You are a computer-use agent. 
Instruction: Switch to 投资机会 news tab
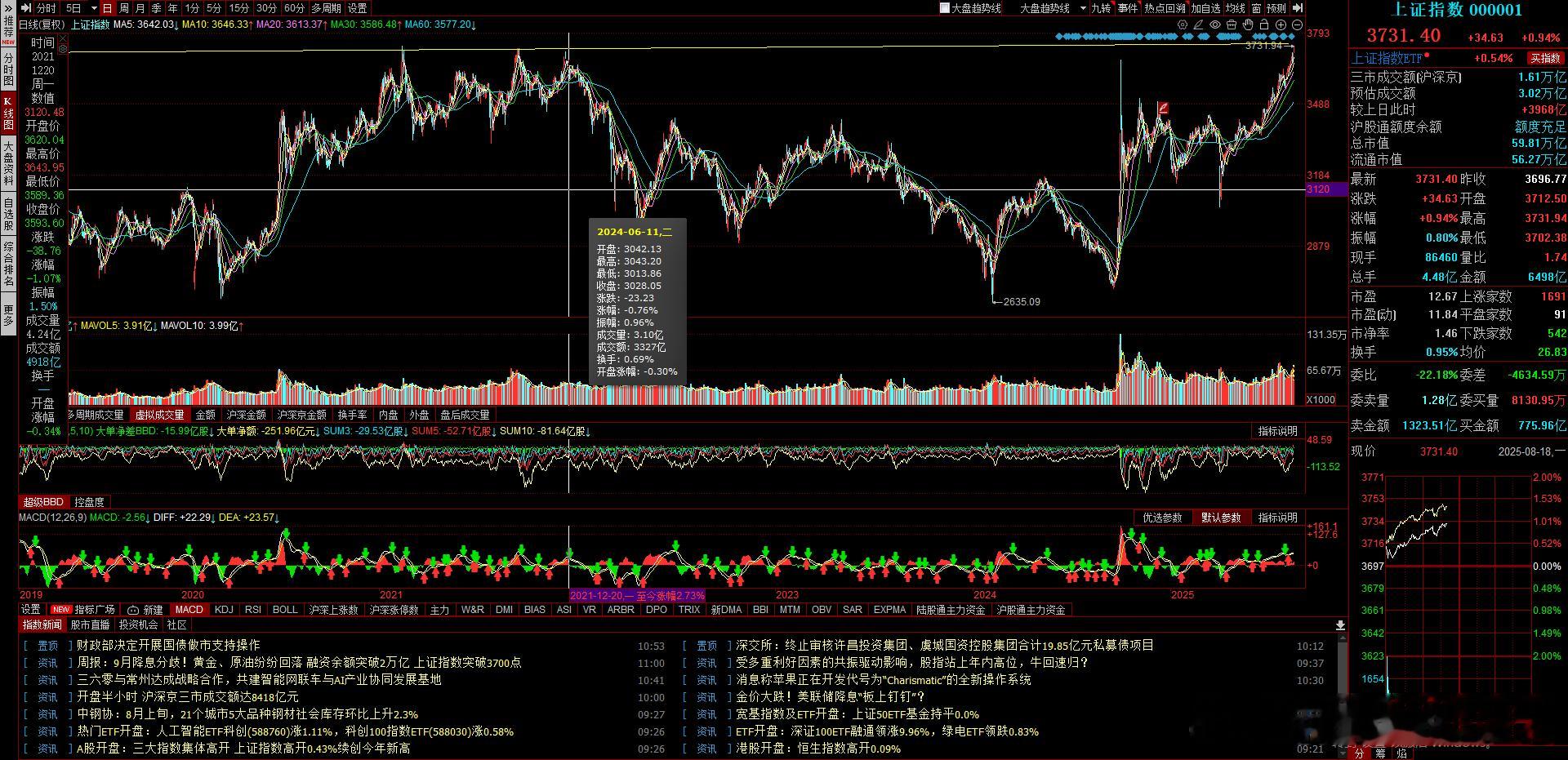(x=138, y=624)
